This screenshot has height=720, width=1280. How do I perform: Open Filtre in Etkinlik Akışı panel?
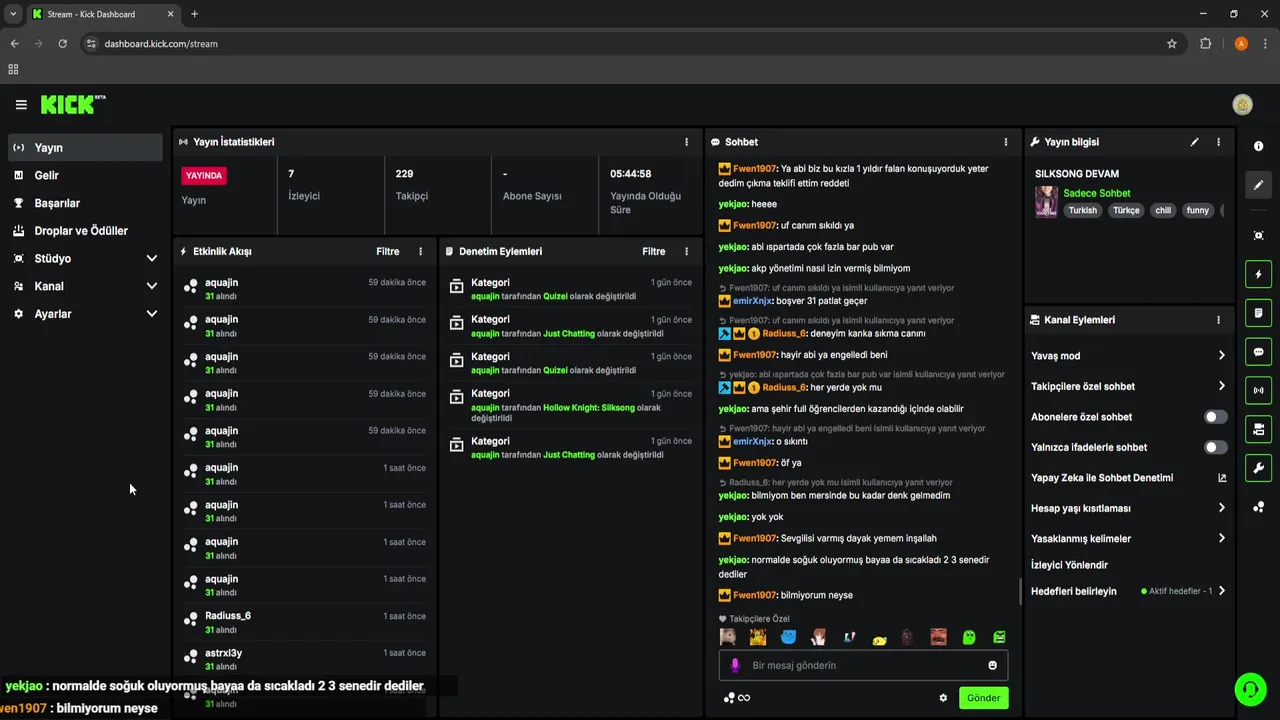(x=387, y=252)
